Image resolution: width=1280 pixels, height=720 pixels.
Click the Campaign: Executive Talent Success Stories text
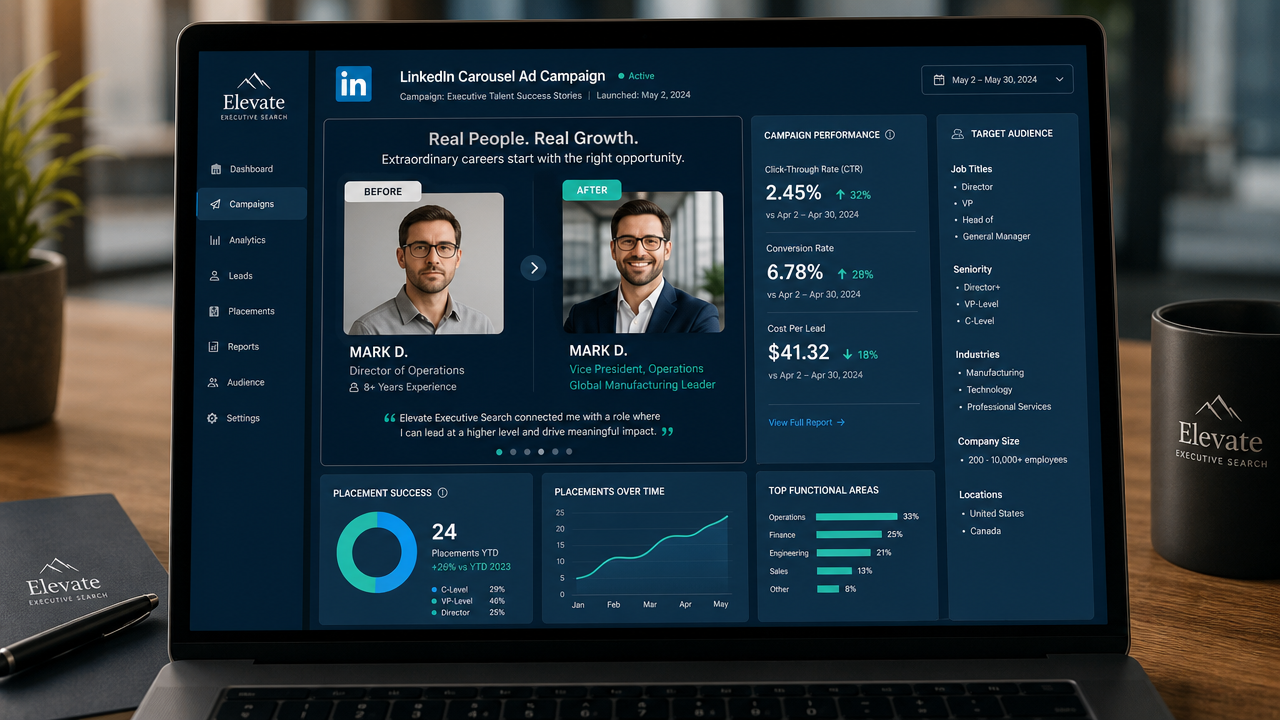click(490, 96)
